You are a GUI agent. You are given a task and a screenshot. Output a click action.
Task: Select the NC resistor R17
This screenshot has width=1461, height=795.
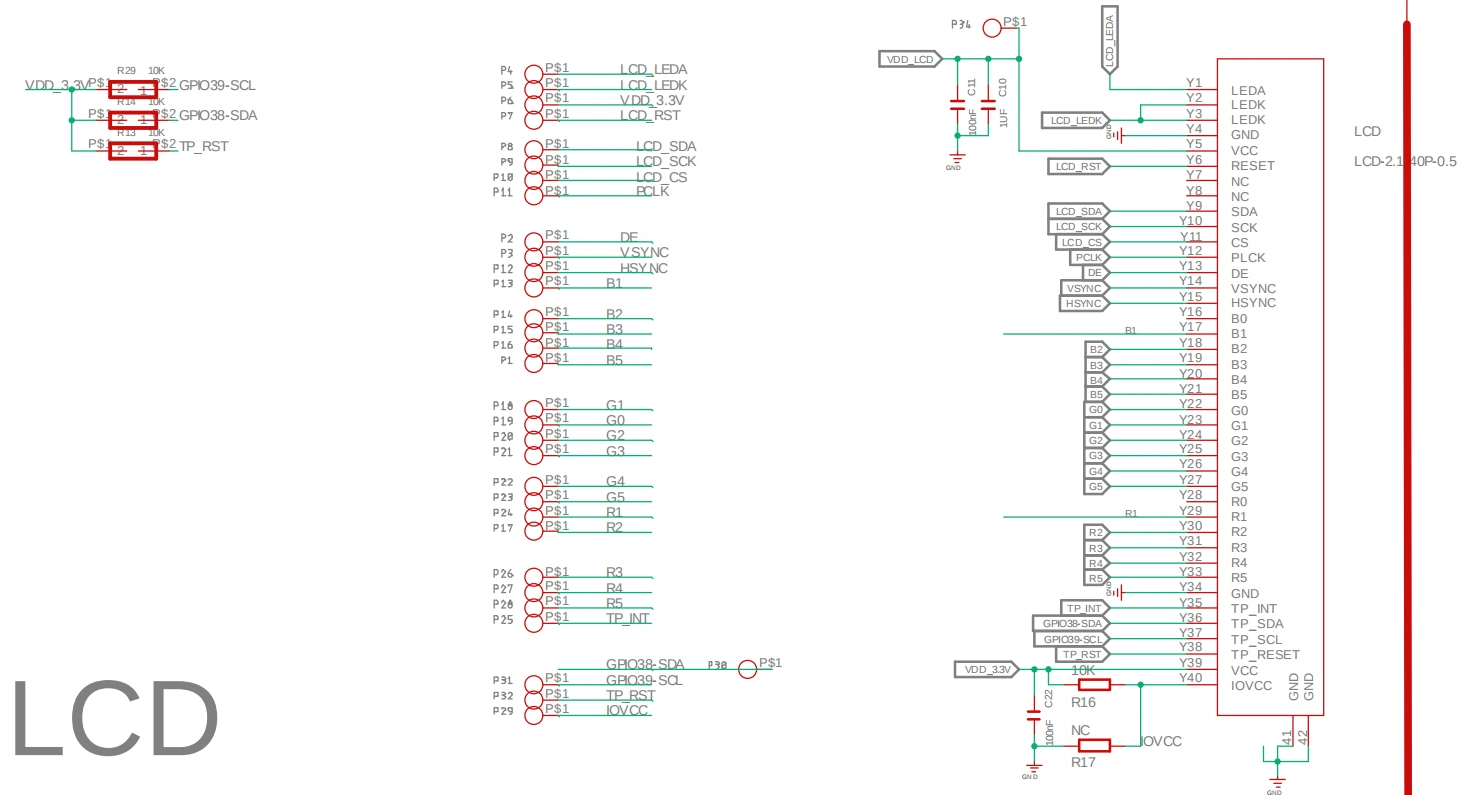coord(1094,745)
